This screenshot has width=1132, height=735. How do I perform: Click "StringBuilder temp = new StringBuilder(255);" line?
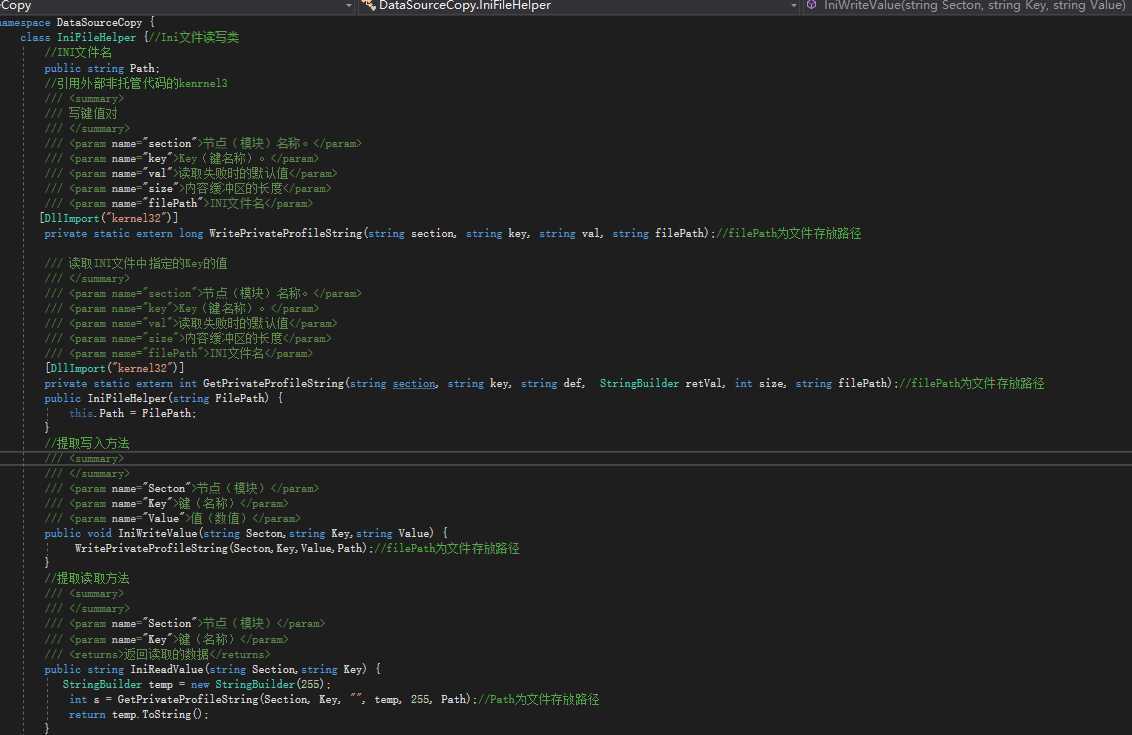click(197, 684)
